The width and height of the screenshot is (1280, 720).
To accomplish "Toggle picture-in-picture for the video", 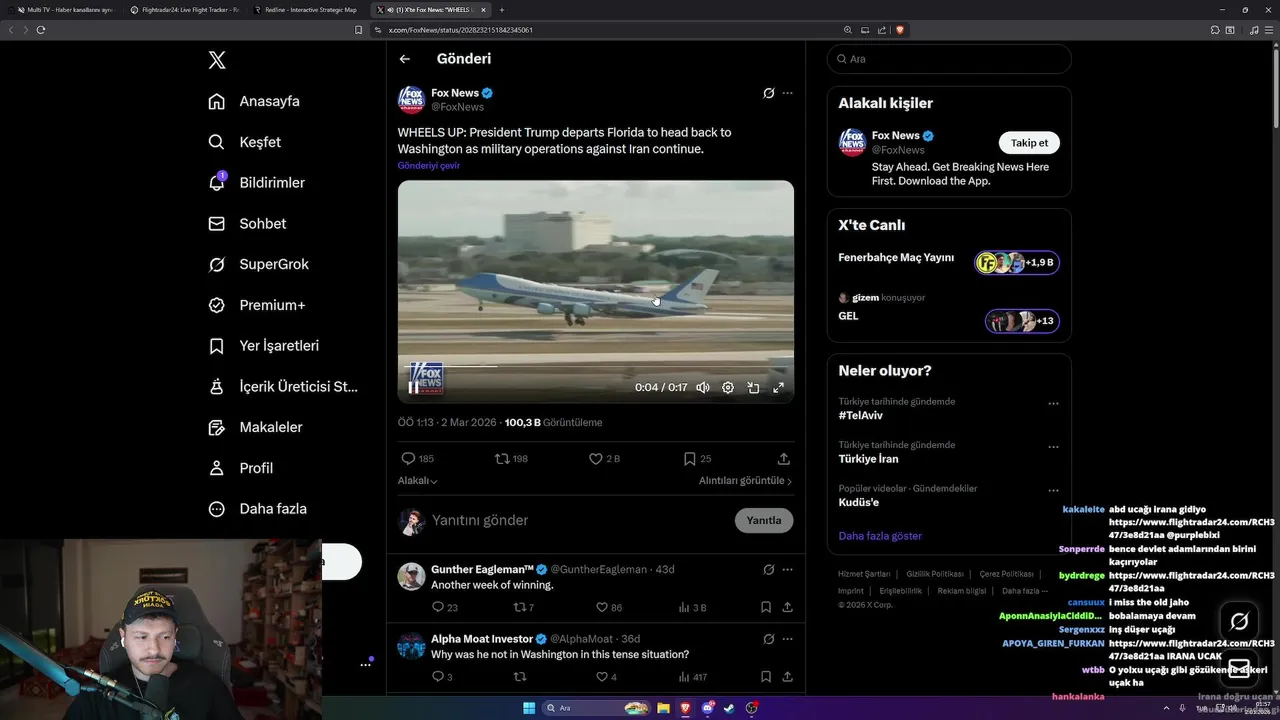I will (x=753, y=388).
